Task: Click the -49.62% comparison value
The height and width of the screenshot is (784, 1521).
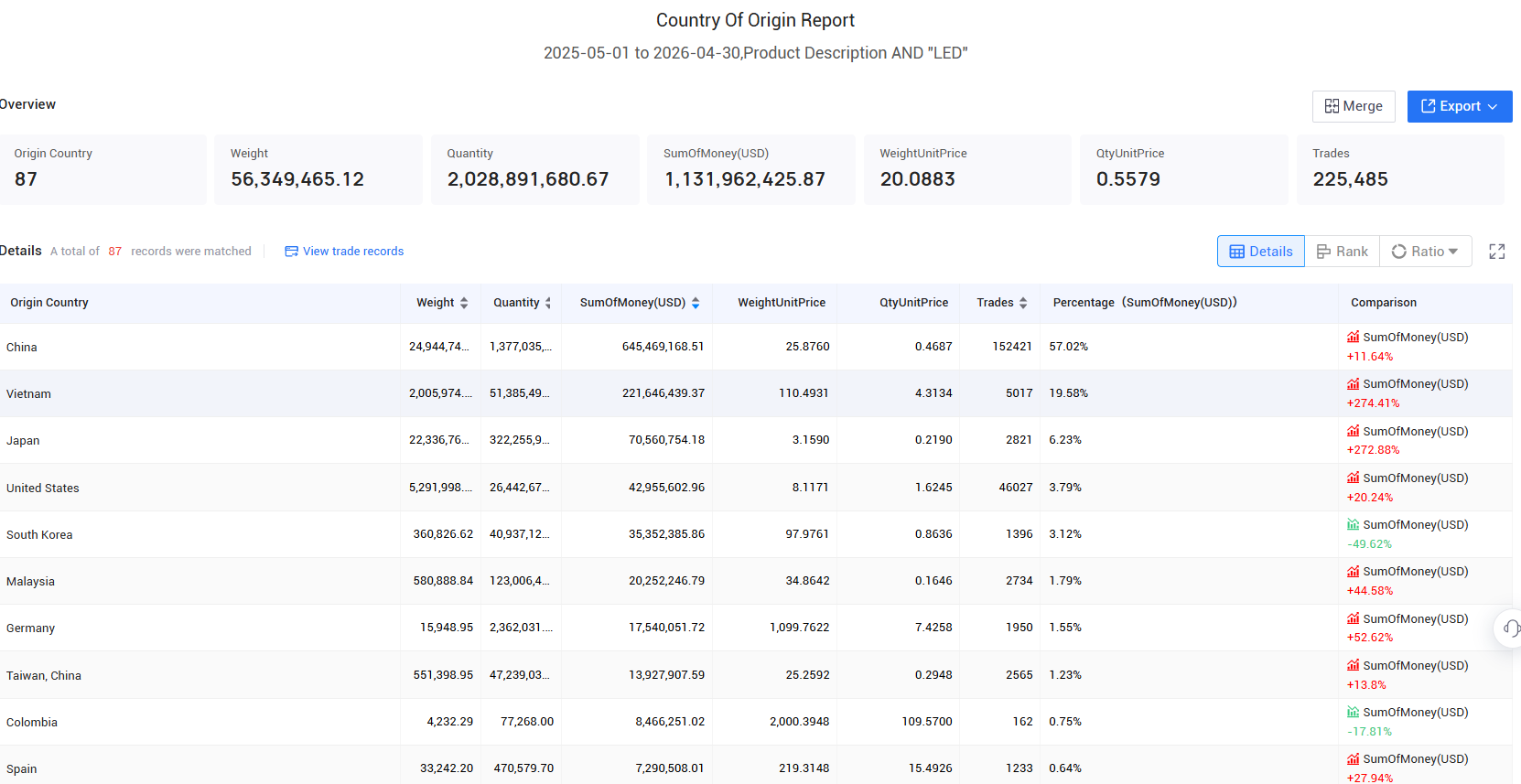Action: coord(1370,544)
